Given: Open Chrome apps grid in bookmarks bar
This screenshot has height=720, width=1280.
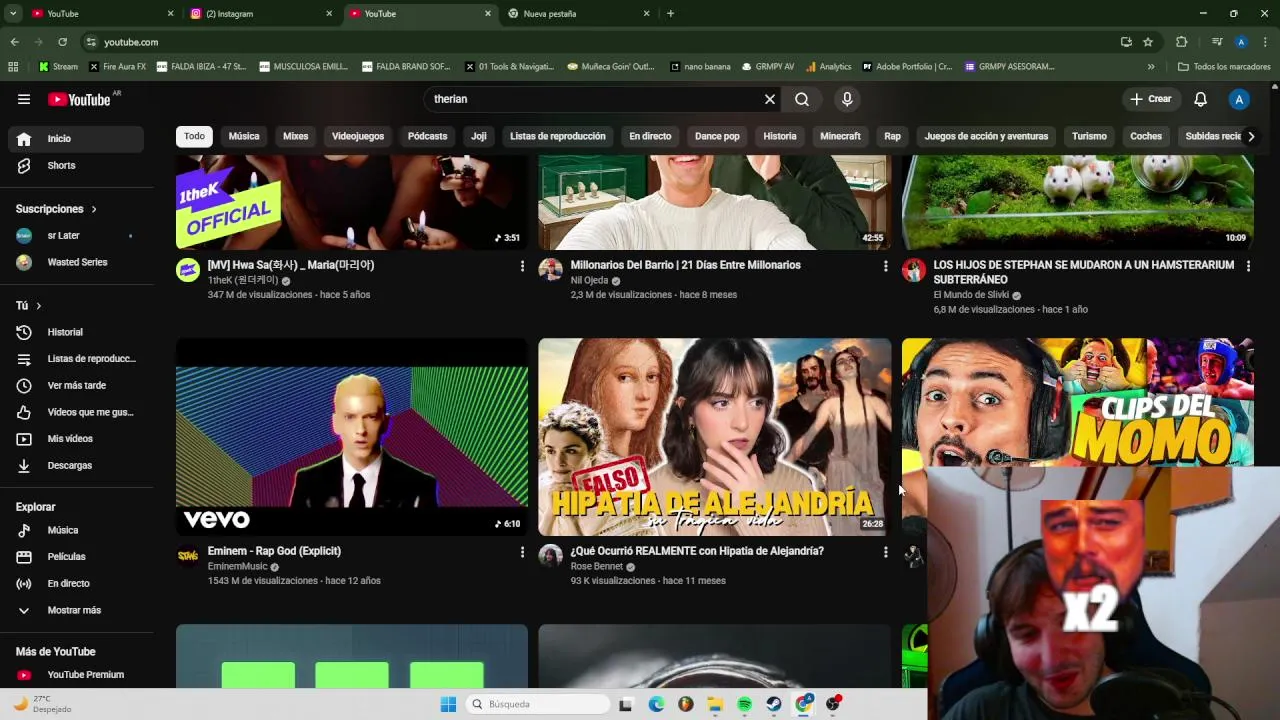Looking at the screenshot, I should click(13, 67).
